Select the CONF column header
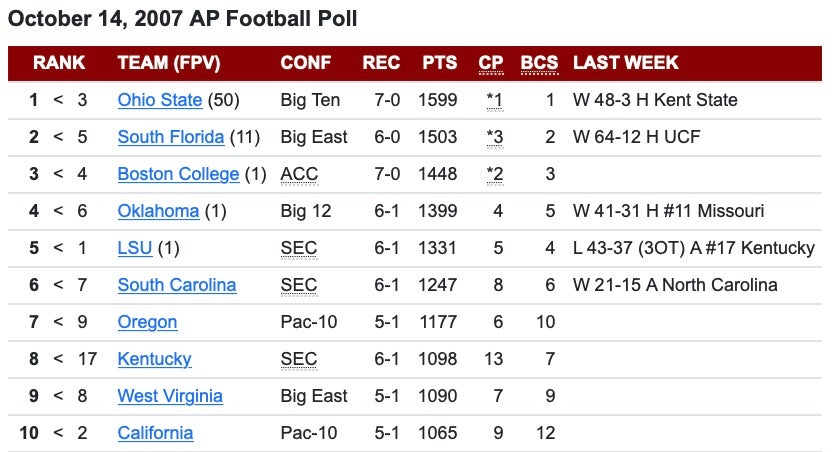The width and height of the screenshot is (832, 452). pyautogui.click(x=306, y=63)
